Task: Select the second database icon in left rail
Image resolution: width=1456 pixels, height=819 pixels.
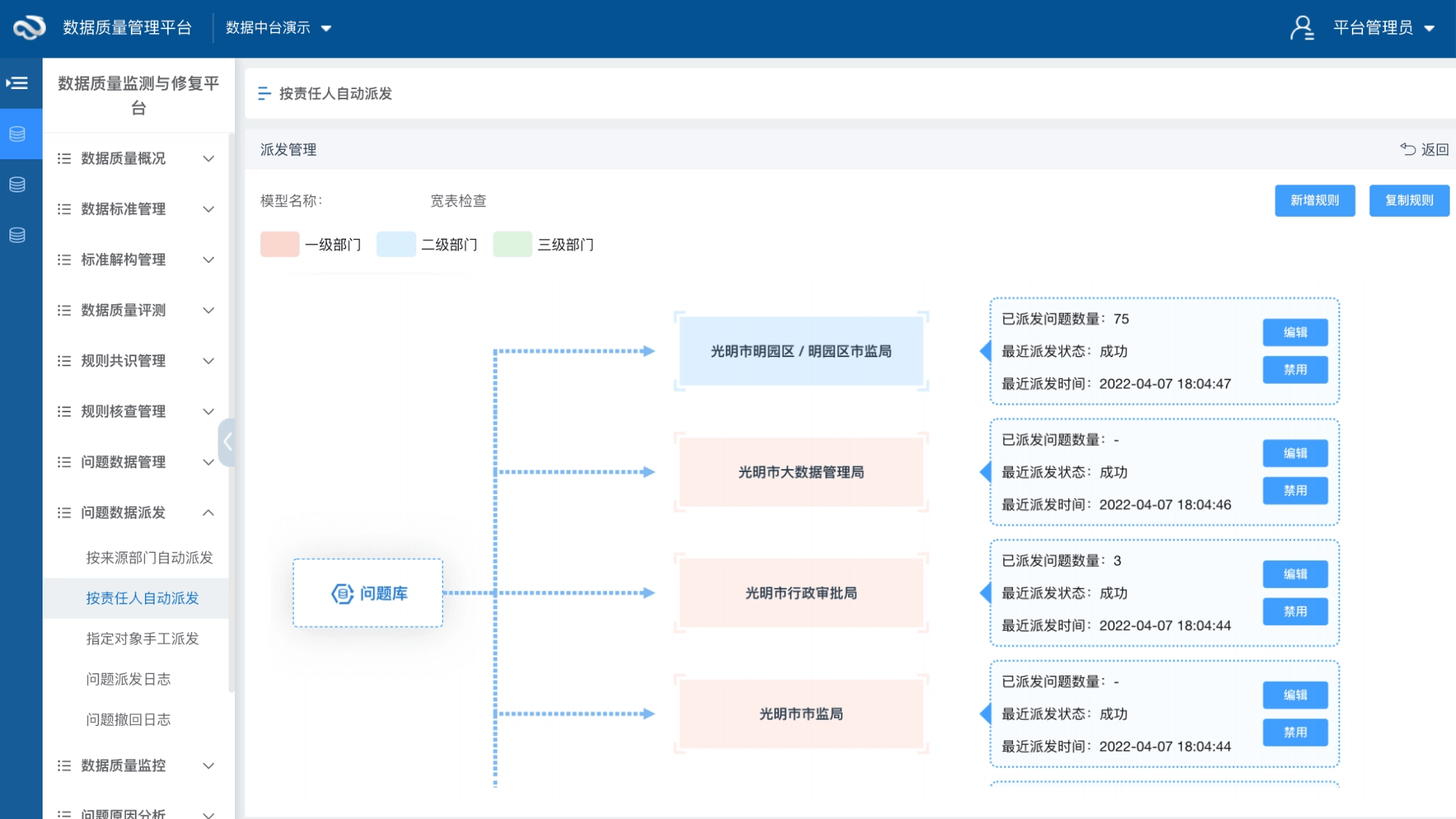Action: tap(17, 184)
